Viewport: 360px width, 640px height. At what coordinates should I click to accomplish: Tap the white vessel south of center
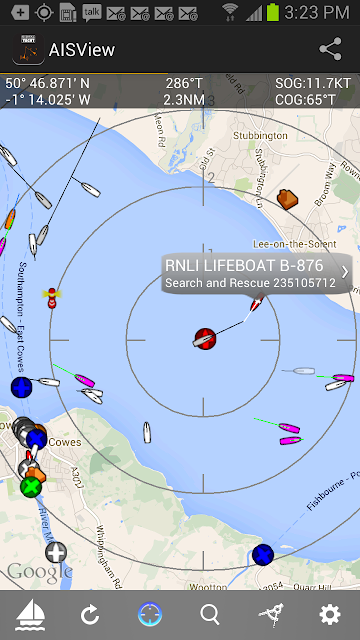[147, 433]
